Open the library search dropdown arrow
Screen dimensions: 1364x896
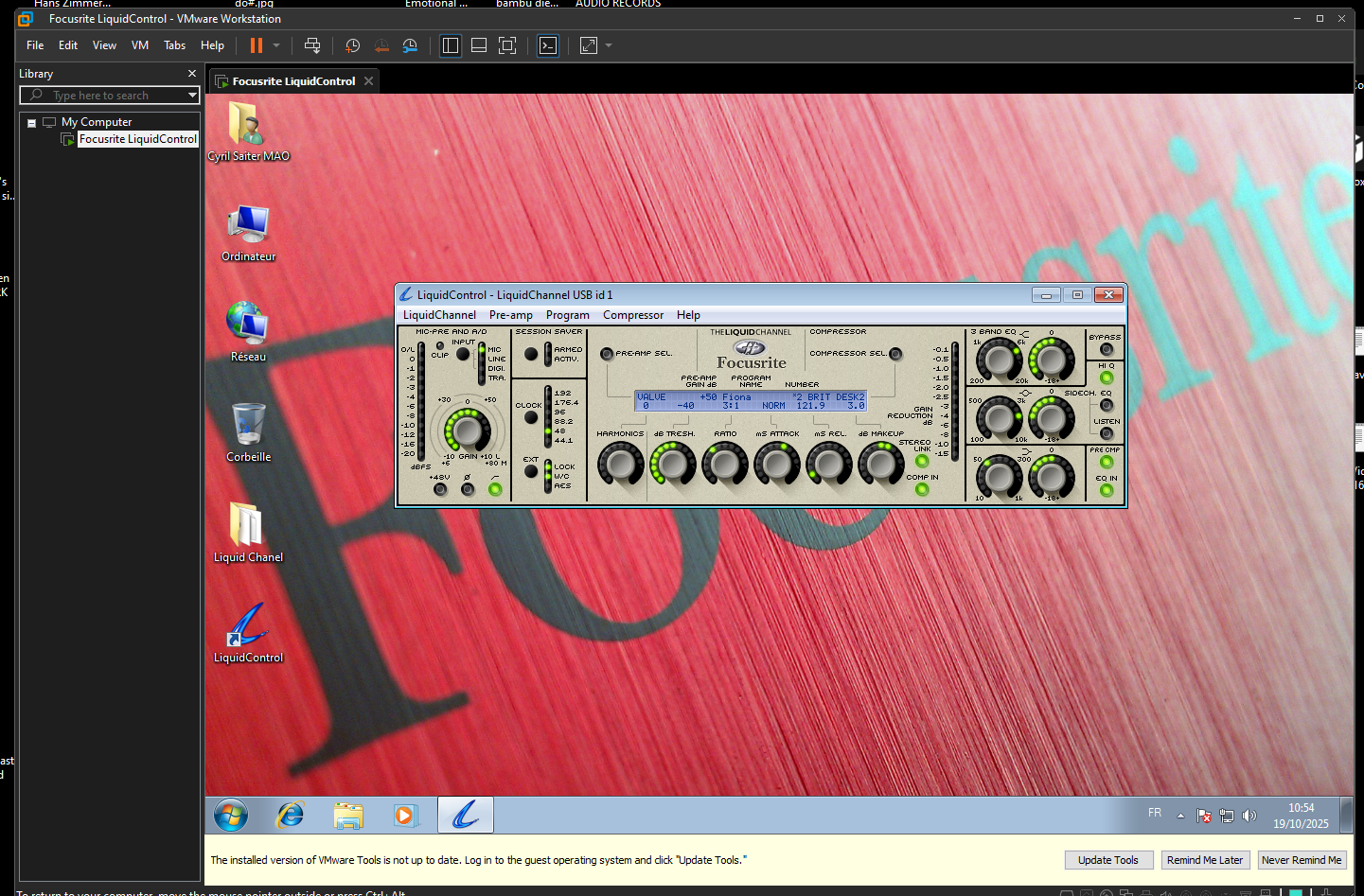click(x=192, y=95)
